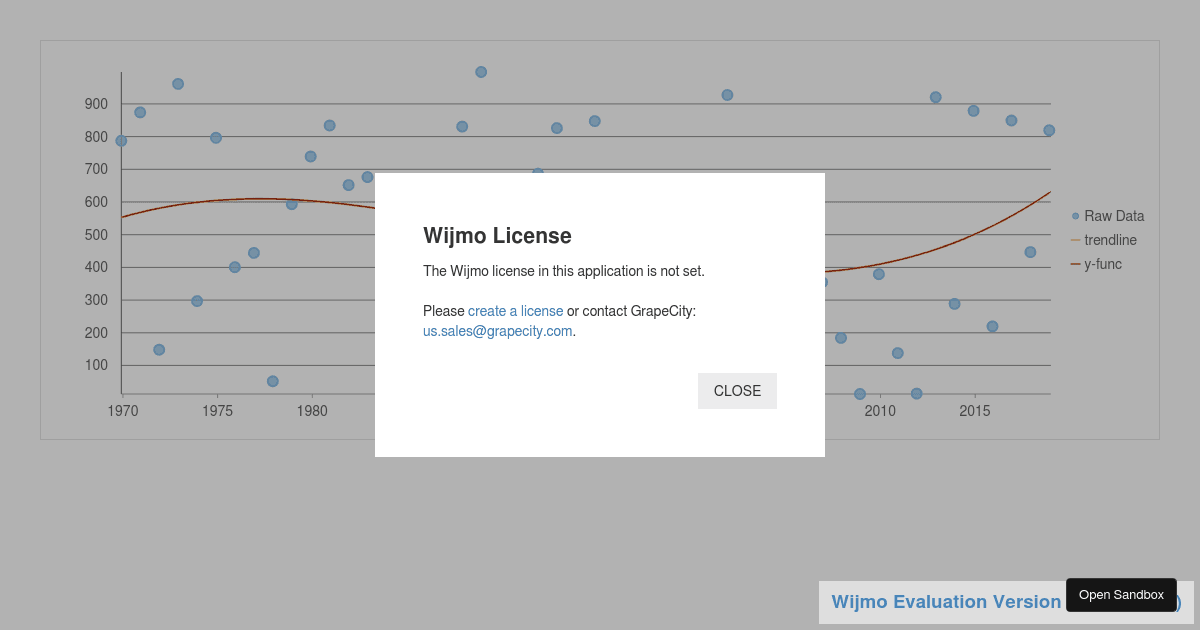Image resolution: width=1200 pixels, height=630 pixels.
Task: Close the Wijmo License dialog
Action: coord(737,391)
